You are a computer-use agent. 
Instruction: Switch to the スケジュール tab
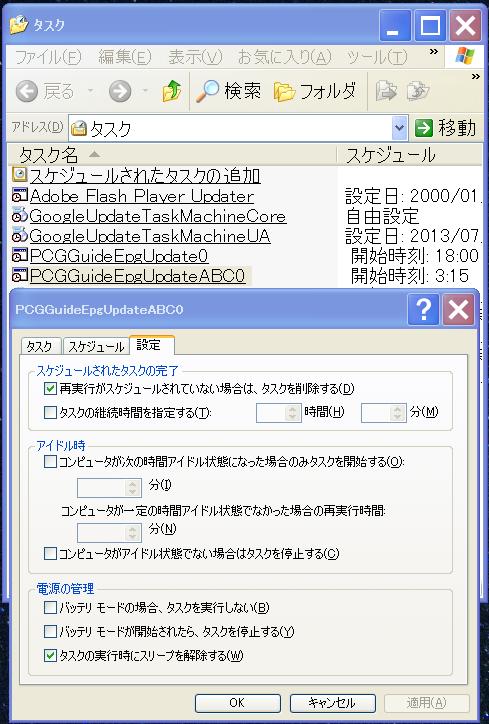(96, 346)
